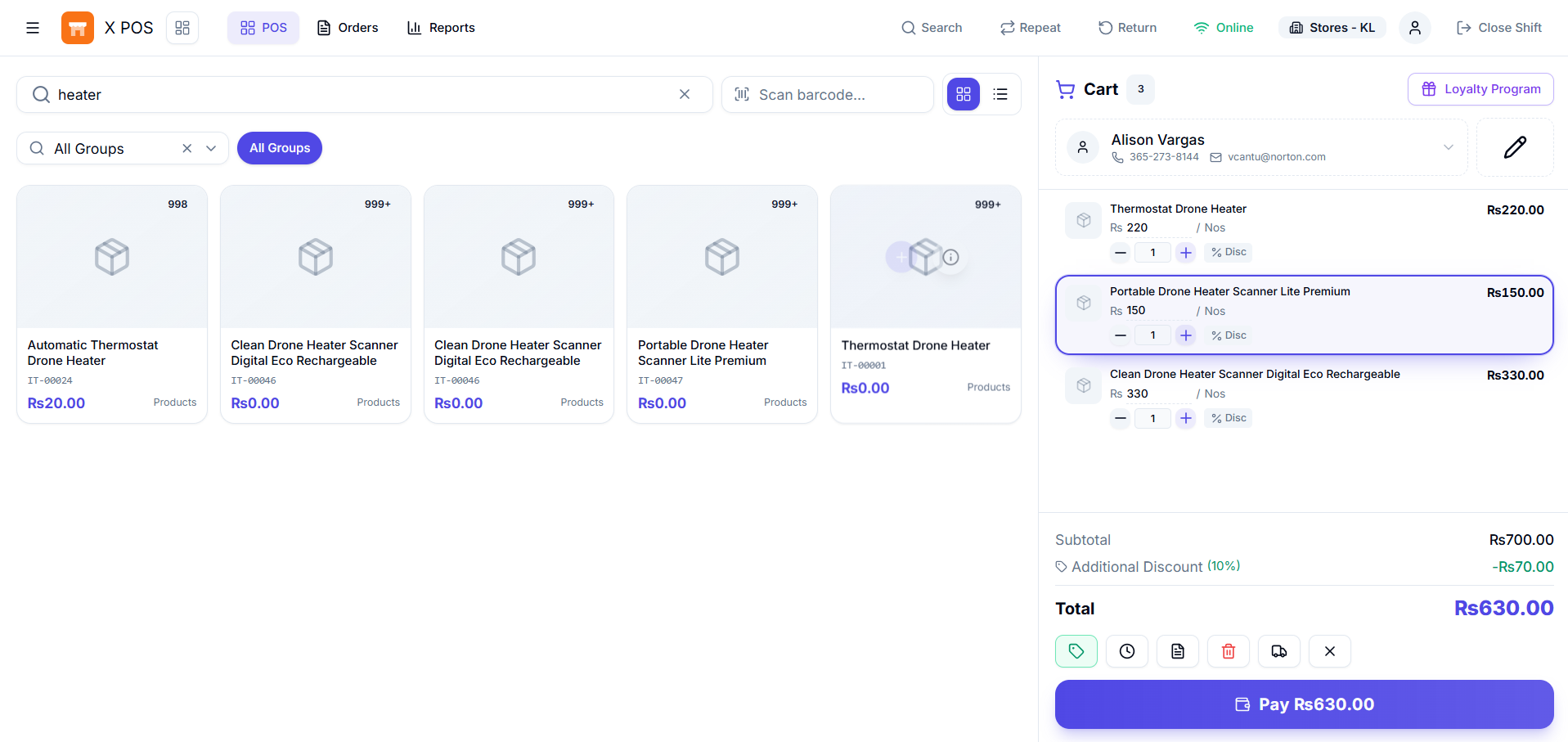The width and height of the screenshot is (1568, 742).
Task: Switch to list view
Action: coord(1000,95)
